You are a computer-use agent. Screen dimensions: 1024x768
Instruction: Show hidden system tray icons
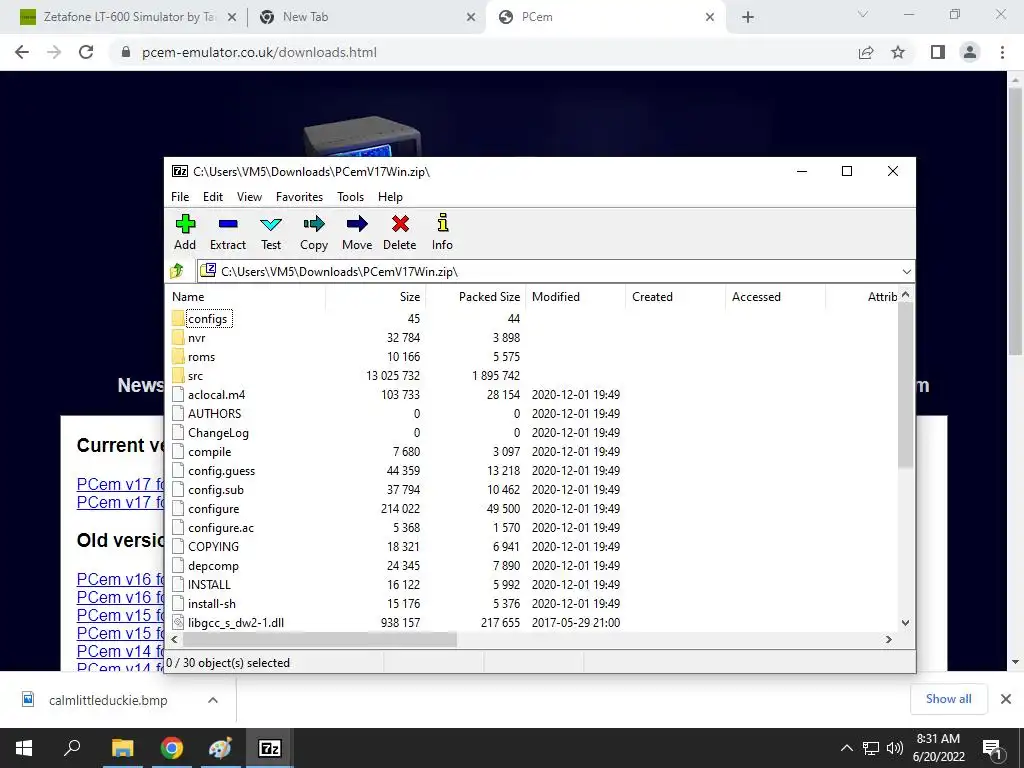click(x=846, y=748)
